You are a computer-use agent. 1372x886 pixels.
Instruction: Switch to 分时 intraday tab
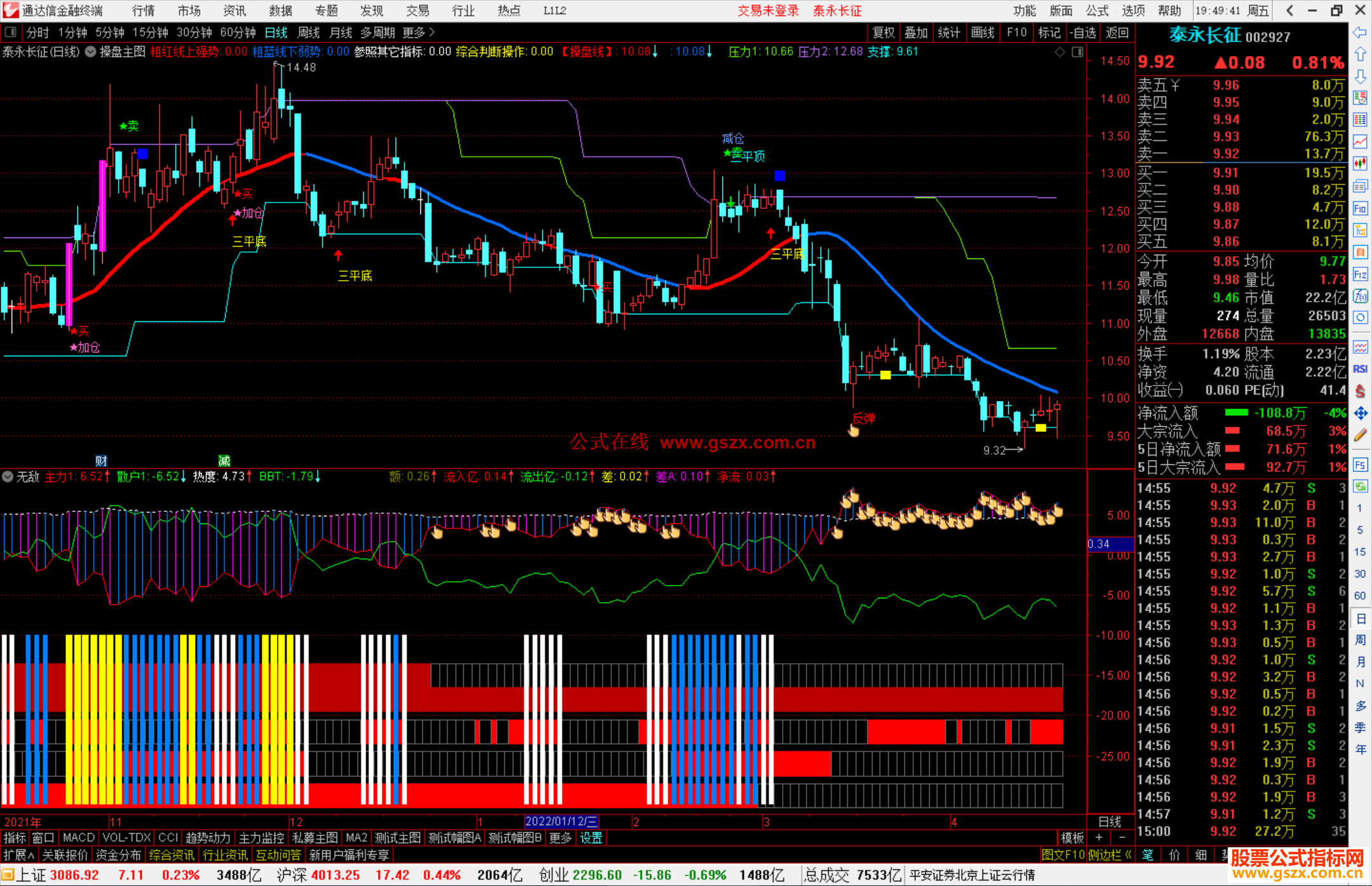pyautogui.click(x=37, y=32)
